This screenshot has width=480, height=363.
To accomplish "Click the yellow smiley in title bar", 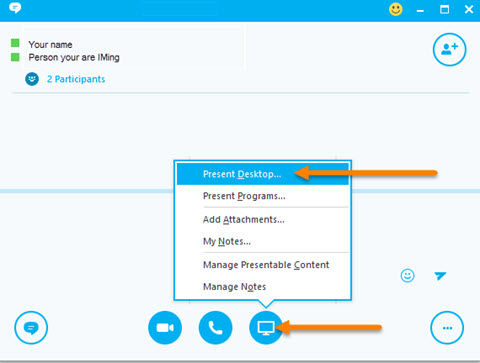I will point(396,9).
